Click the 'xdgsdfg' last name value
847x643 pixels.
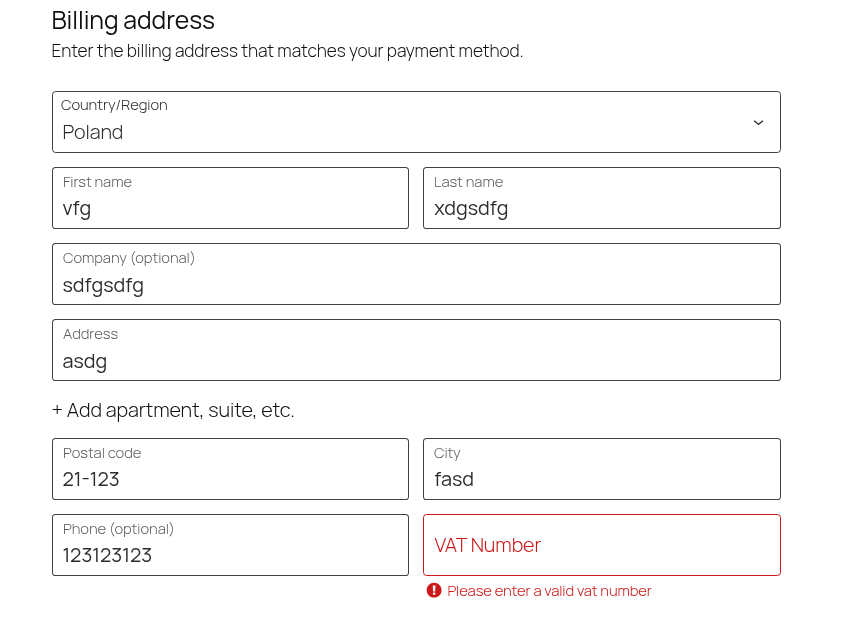click(x=471, y=208)
